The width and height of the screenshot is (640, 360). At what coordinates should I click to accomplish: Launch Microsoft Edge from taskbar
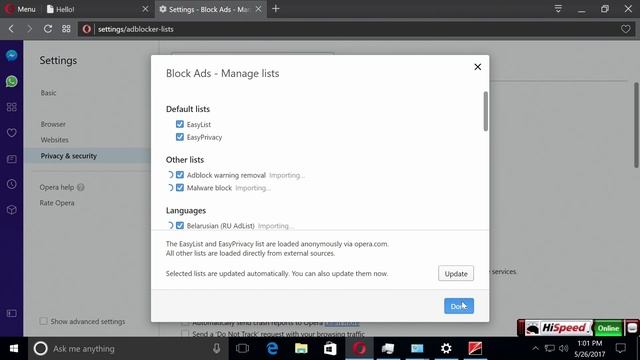coord(272,349)
